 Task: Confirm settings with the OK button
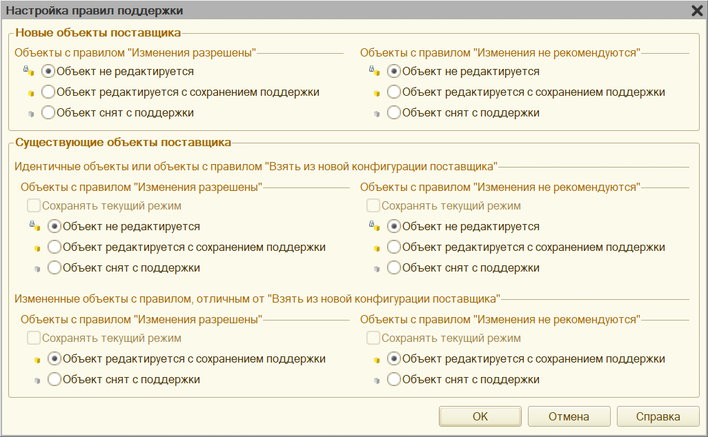[480, 416]
